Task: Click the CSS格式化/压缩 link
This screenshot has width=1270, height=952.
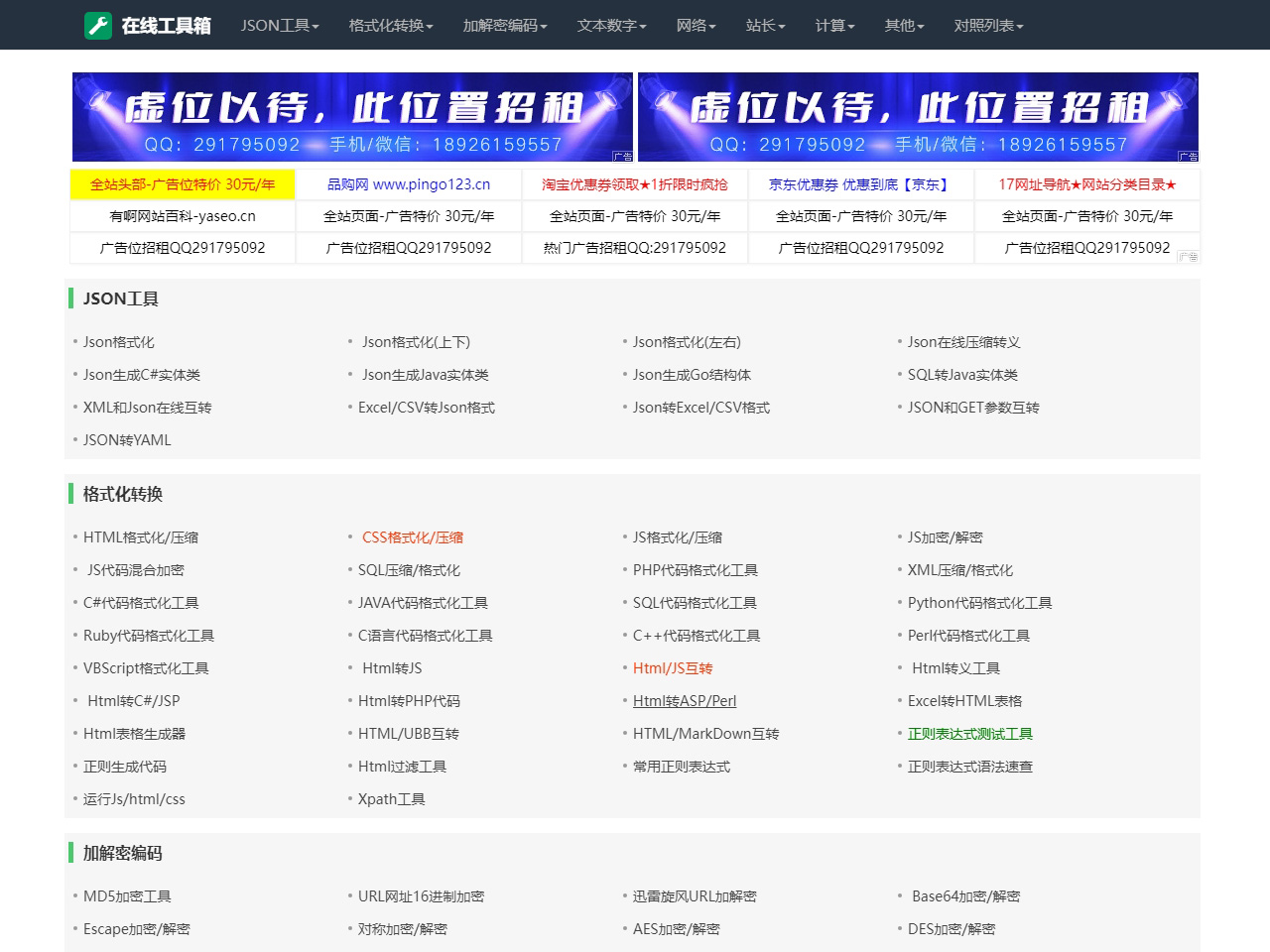Action: (x=412, y=536)
